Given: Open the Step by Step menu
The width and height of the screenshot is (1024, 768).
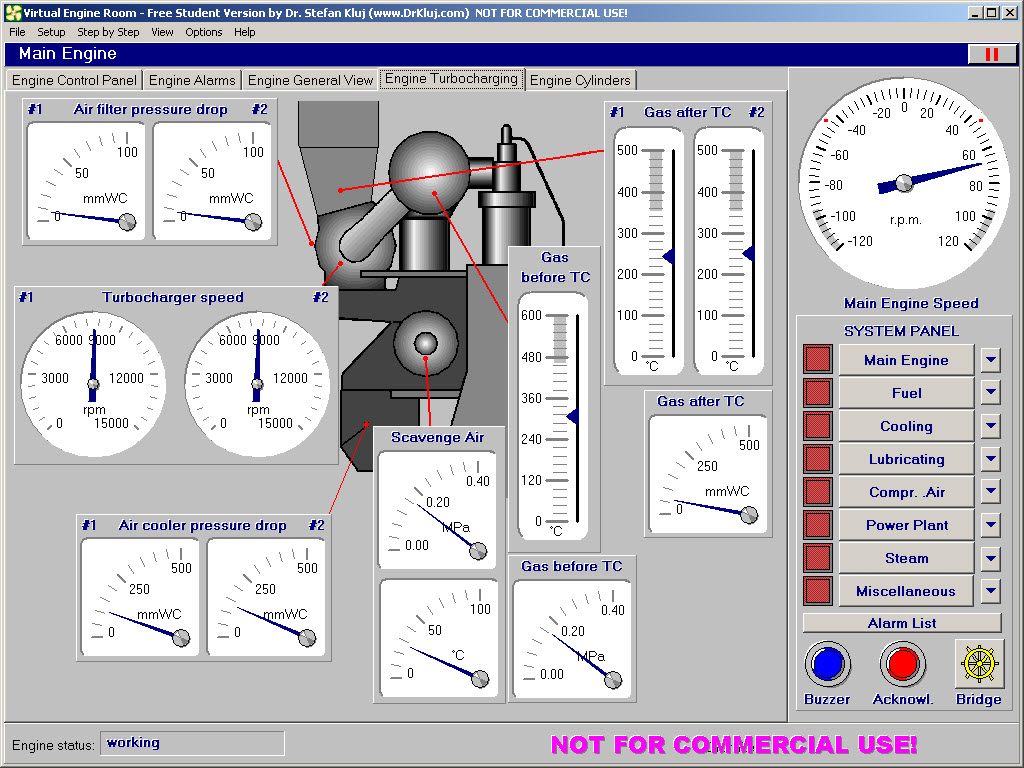Looking at the screenshot, I should point(108,32).
